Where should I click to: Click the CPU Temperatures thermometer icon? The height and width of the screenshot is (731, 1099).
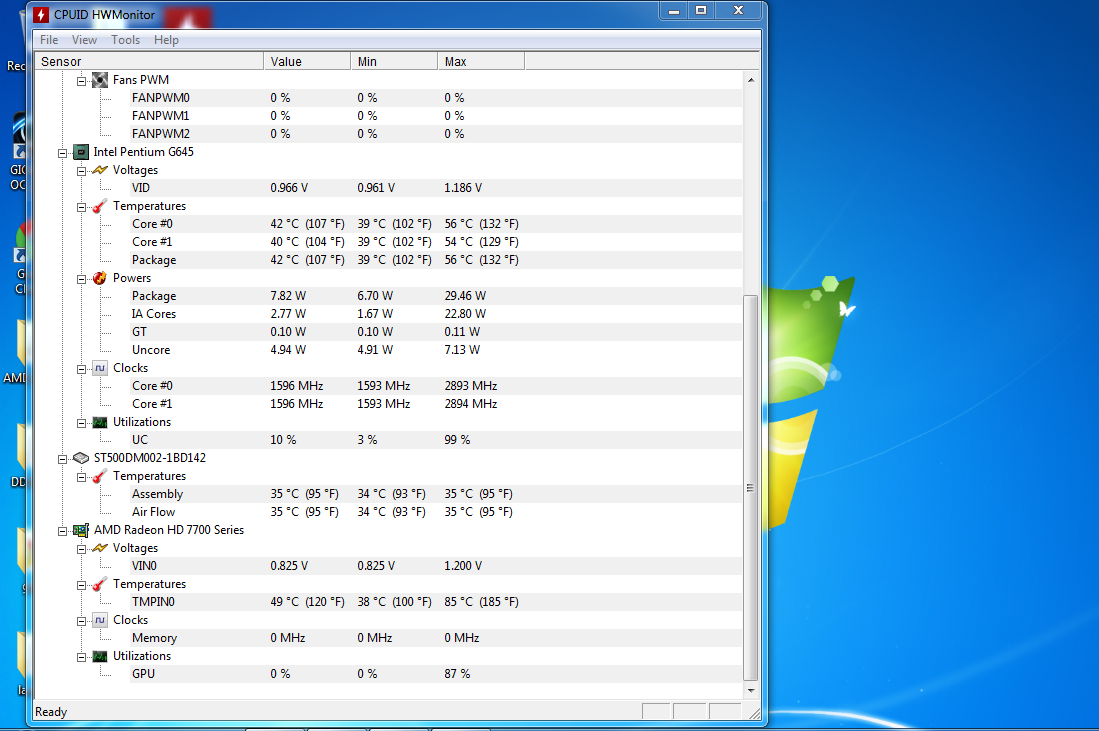pyautogui.click(x=100, y=206)
